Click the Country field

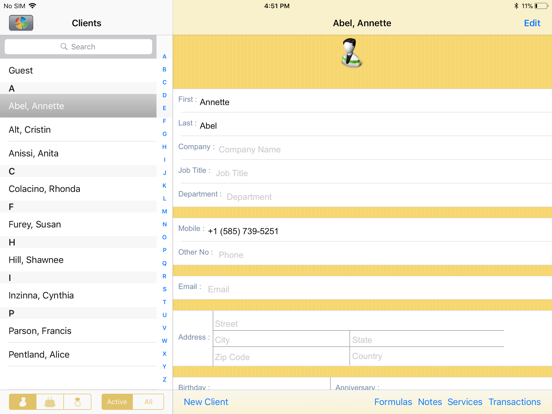pos(427,356)
